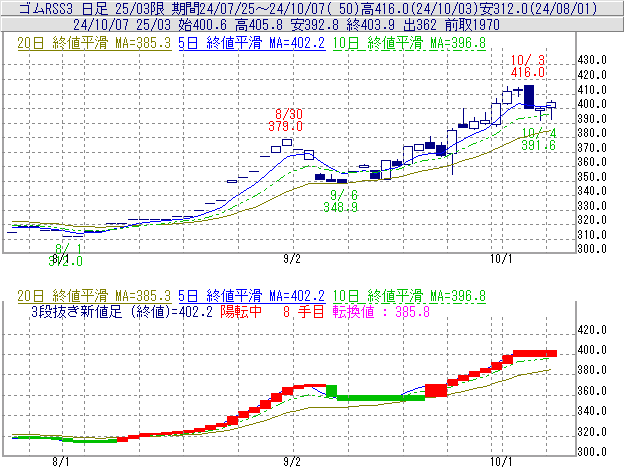
Task: Click the large red block near 360 in lower chart
Action: click(x=436, y=390)
